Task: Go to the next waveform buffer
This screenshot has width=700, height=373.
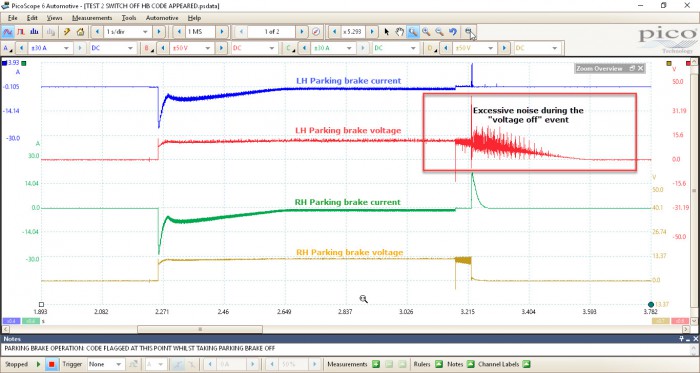Action: (x=302, y=32)
